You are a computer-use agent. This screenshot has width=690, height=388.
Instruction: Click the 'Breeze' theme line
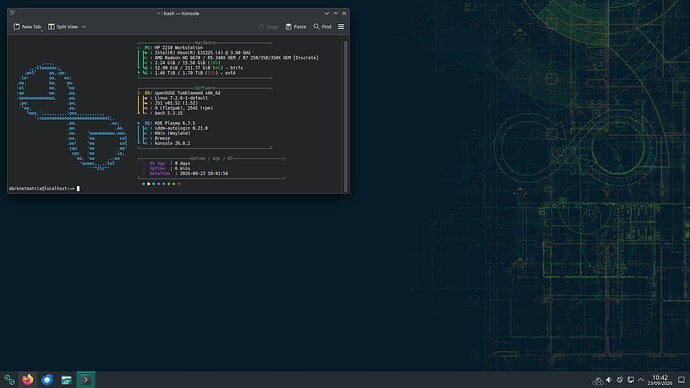coord(162,138)
